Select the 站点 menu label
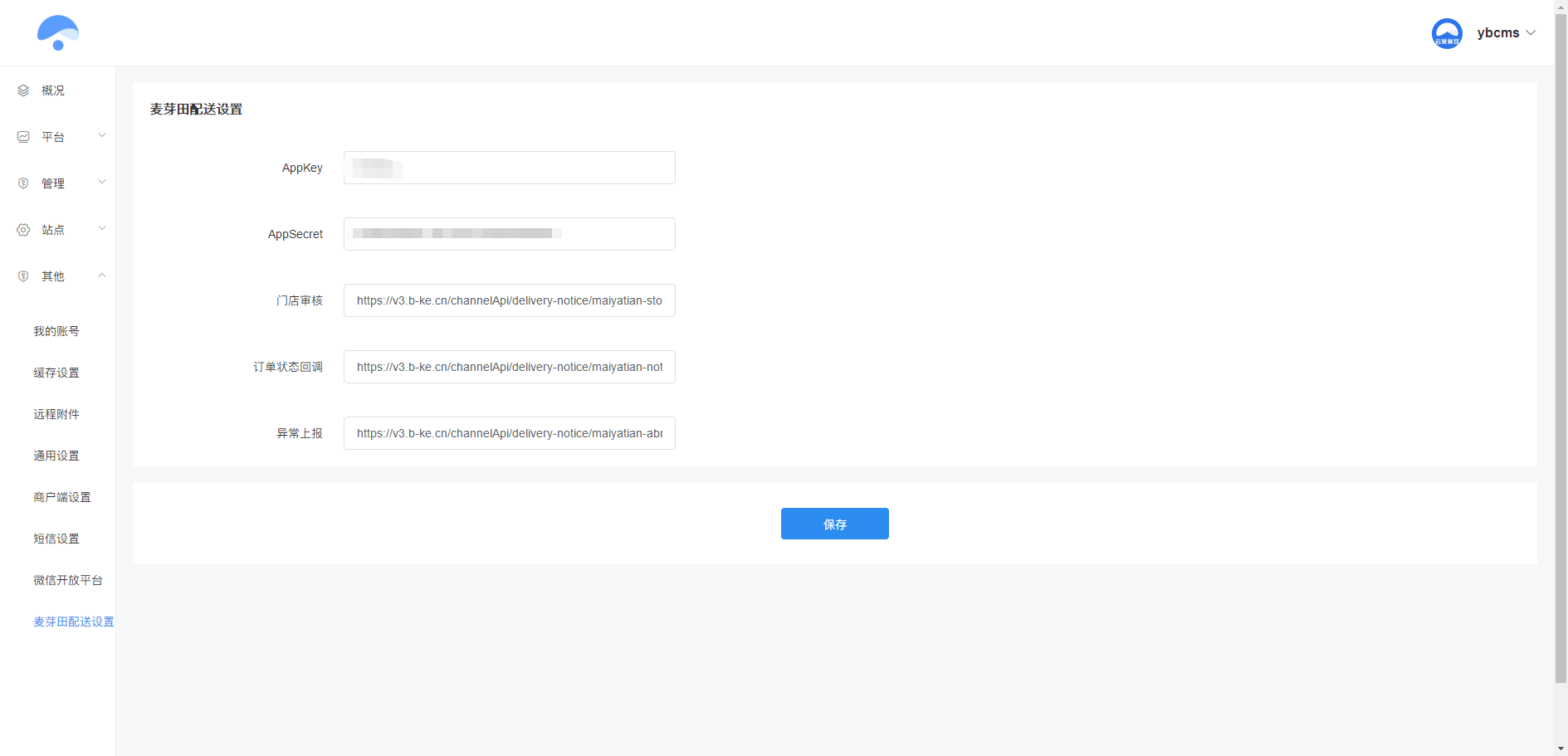The width and height of the screenshot is (1568, 756). [53, 230]
